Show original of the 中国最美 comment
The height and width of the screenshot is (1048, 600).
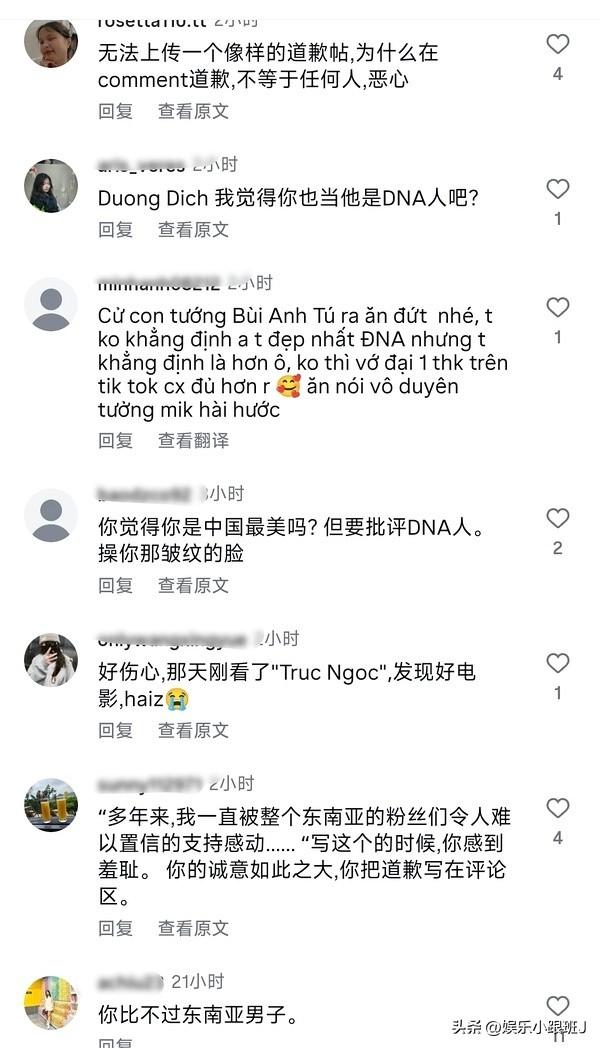point(193,585)
